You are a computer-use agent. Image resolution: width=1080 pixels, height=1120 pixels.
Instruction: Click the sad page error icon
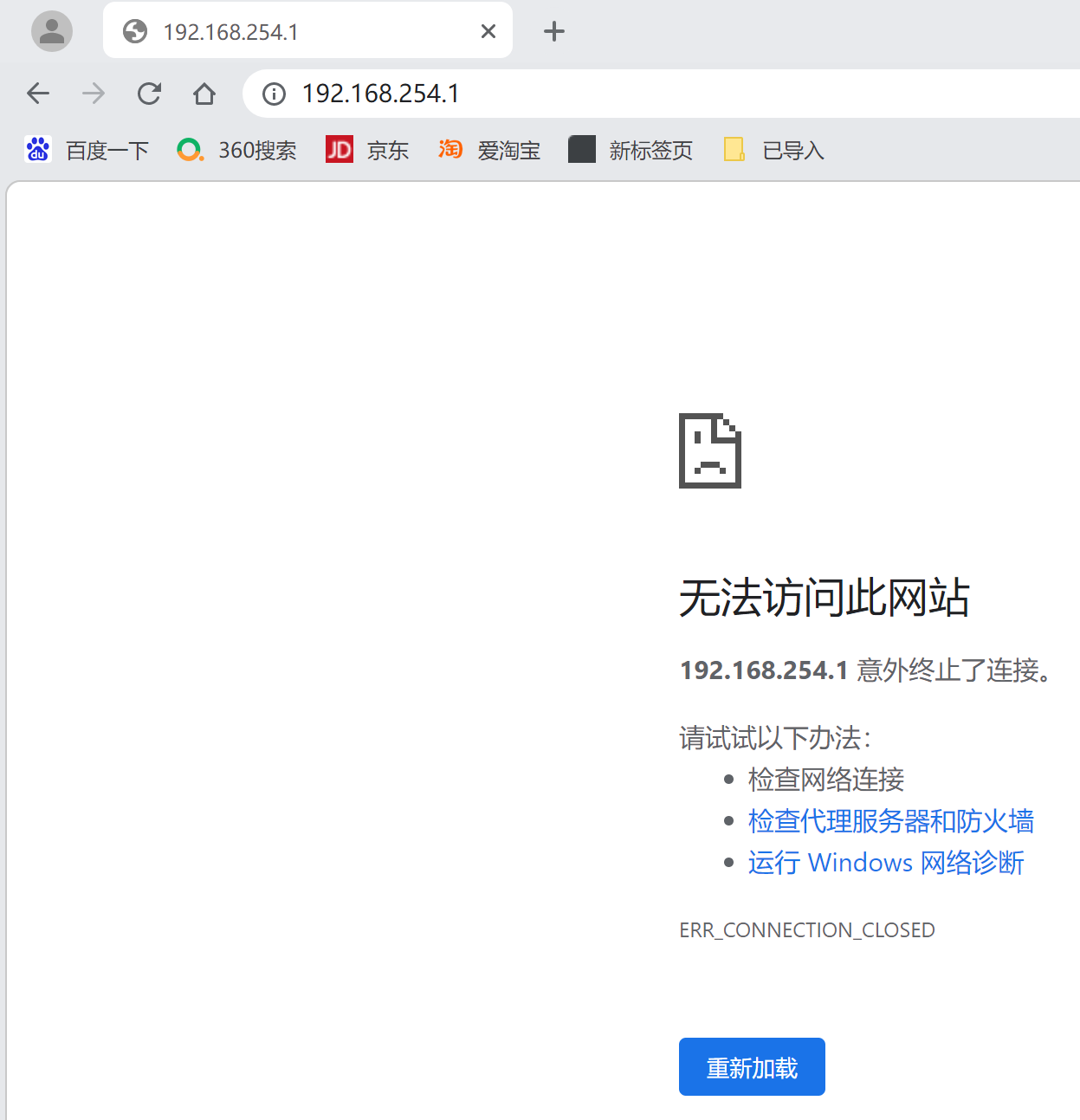709,451
